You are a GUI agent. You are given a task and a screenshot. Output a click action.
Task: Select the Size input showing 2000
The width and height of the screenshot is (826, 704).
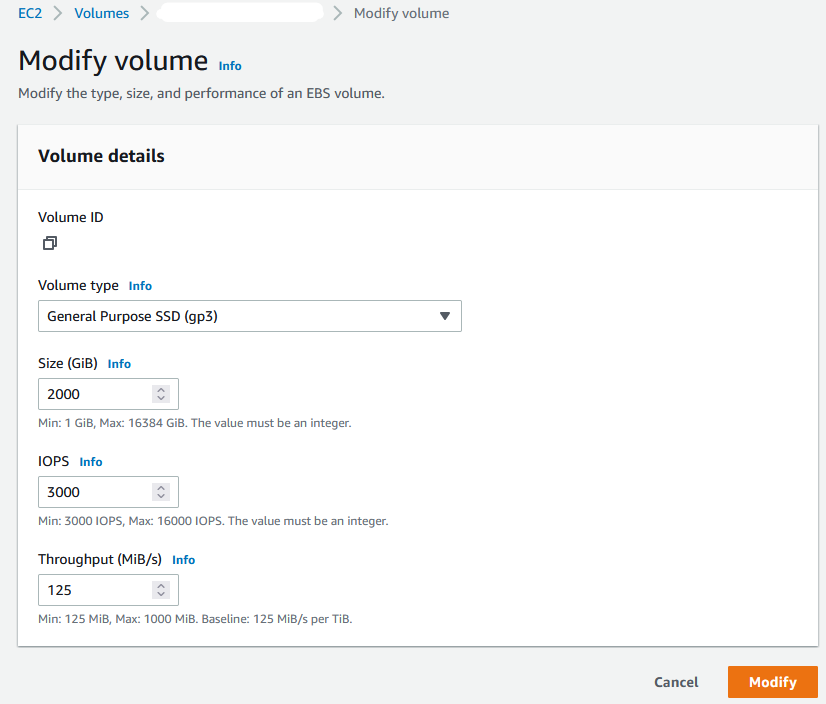pyautogui.click(x=95, y=393)
